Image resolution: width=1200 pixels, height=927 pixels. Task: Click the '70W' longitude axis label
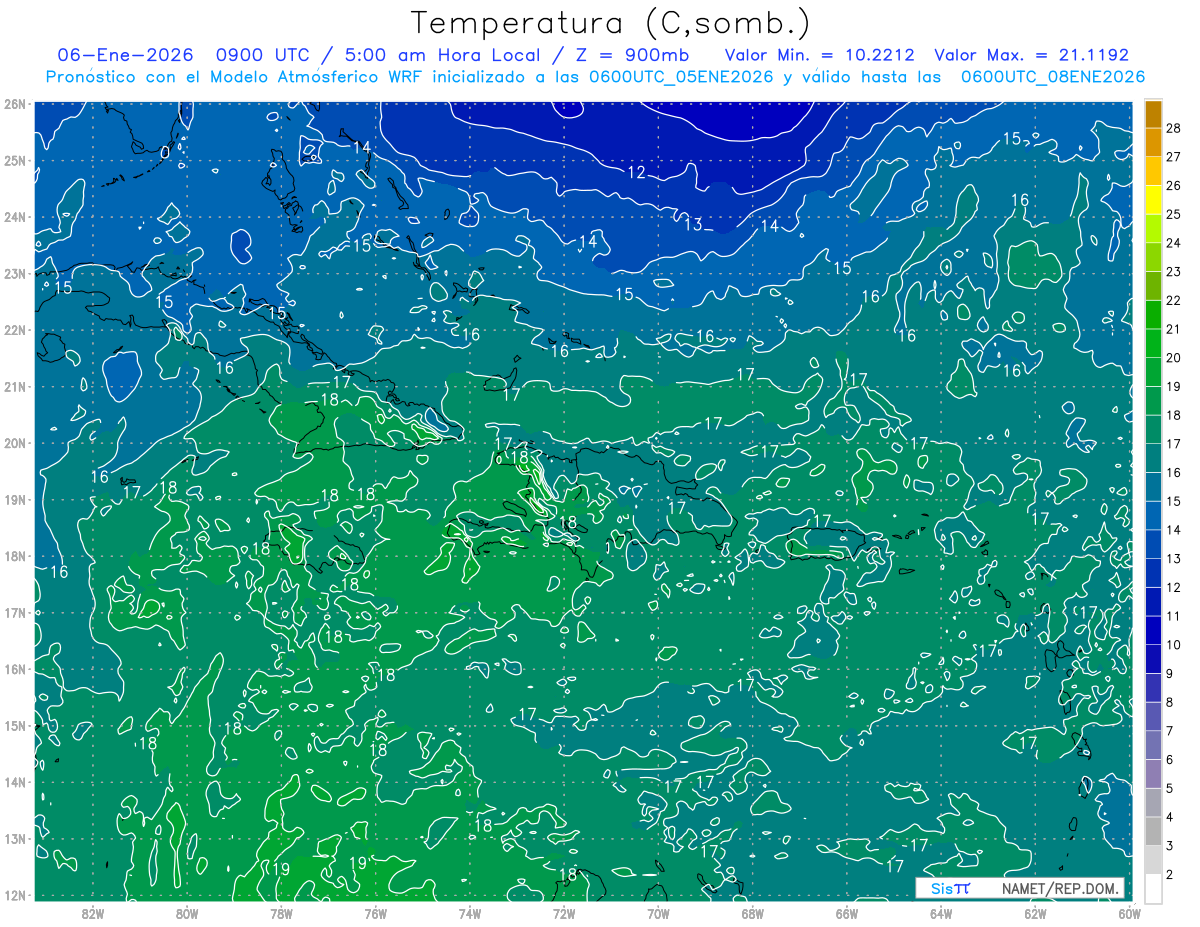(658, 913)
